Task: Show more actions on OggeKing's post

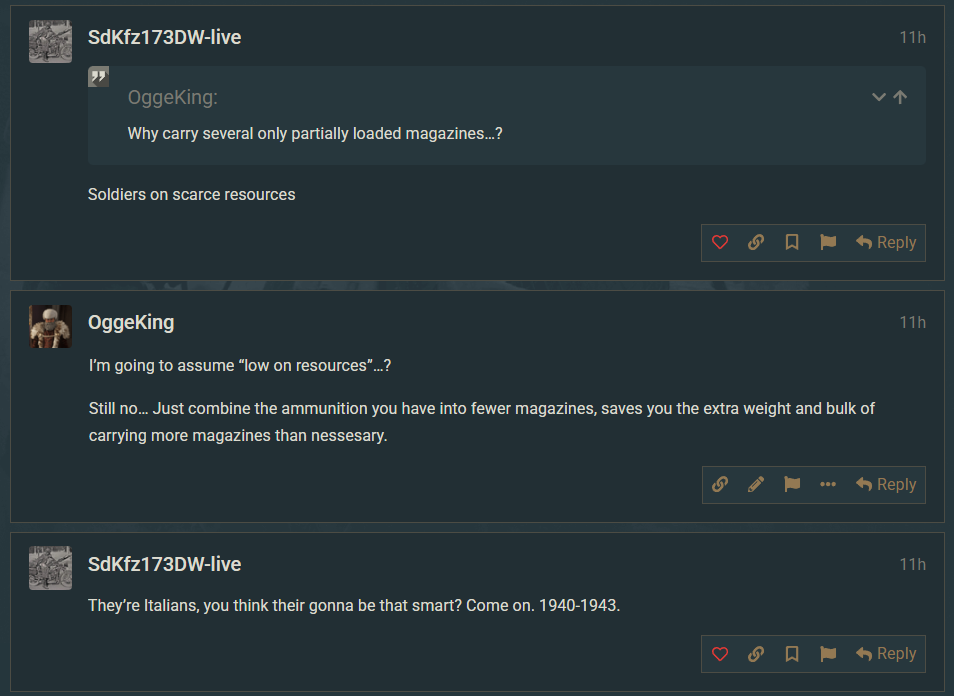Action: (828, 484)
